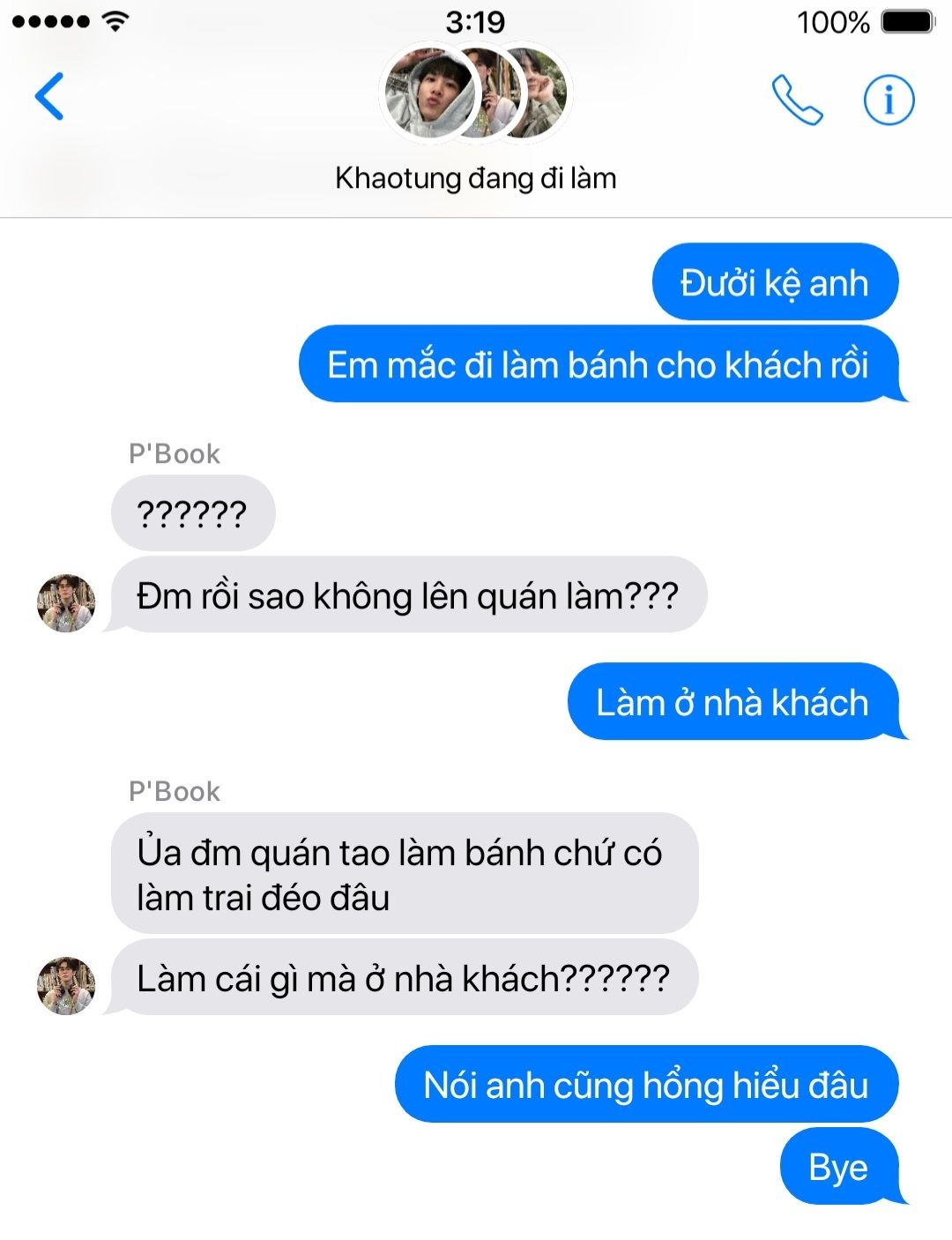Screen dimensions: 952x1240
Task: Open P'Book avatar beside Làm cái gì message
Action: [x=66, y=985]
